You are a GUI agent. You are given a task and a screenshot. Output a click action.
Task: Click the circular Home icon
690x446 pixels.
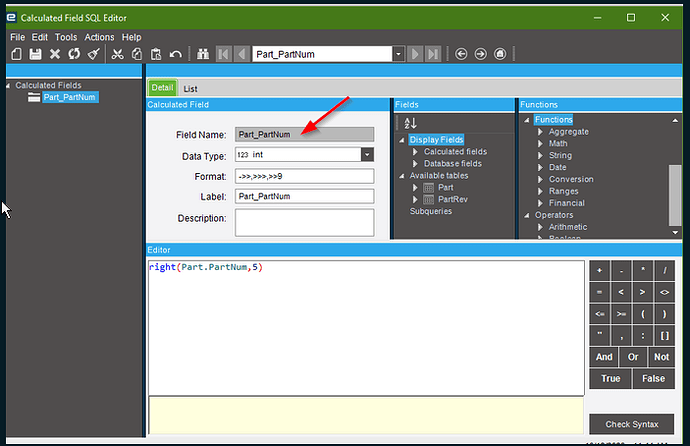coord(500,54)
